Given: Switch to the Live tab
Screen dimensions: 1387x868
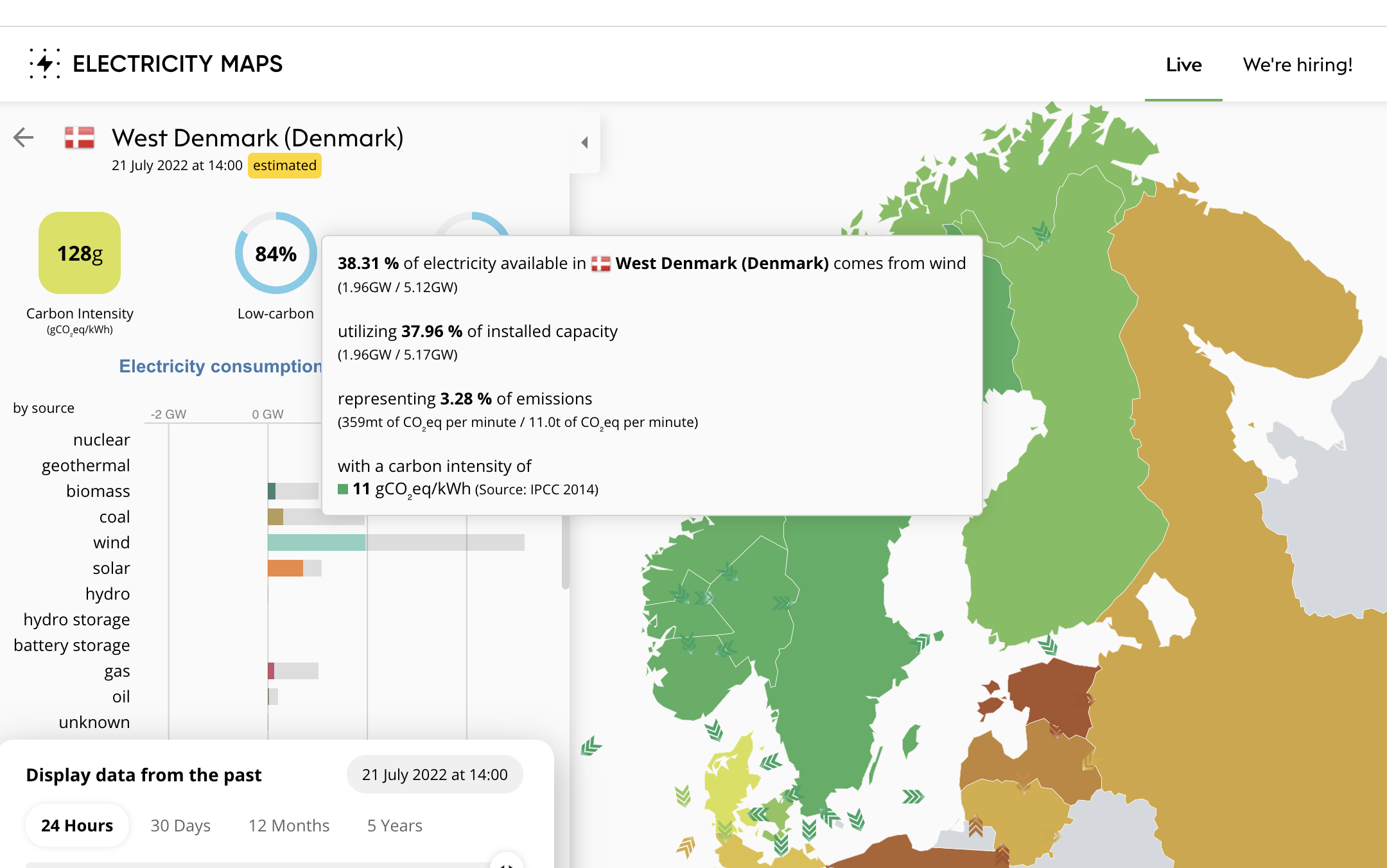Looking at the screenshot, I should point(1183,65).
